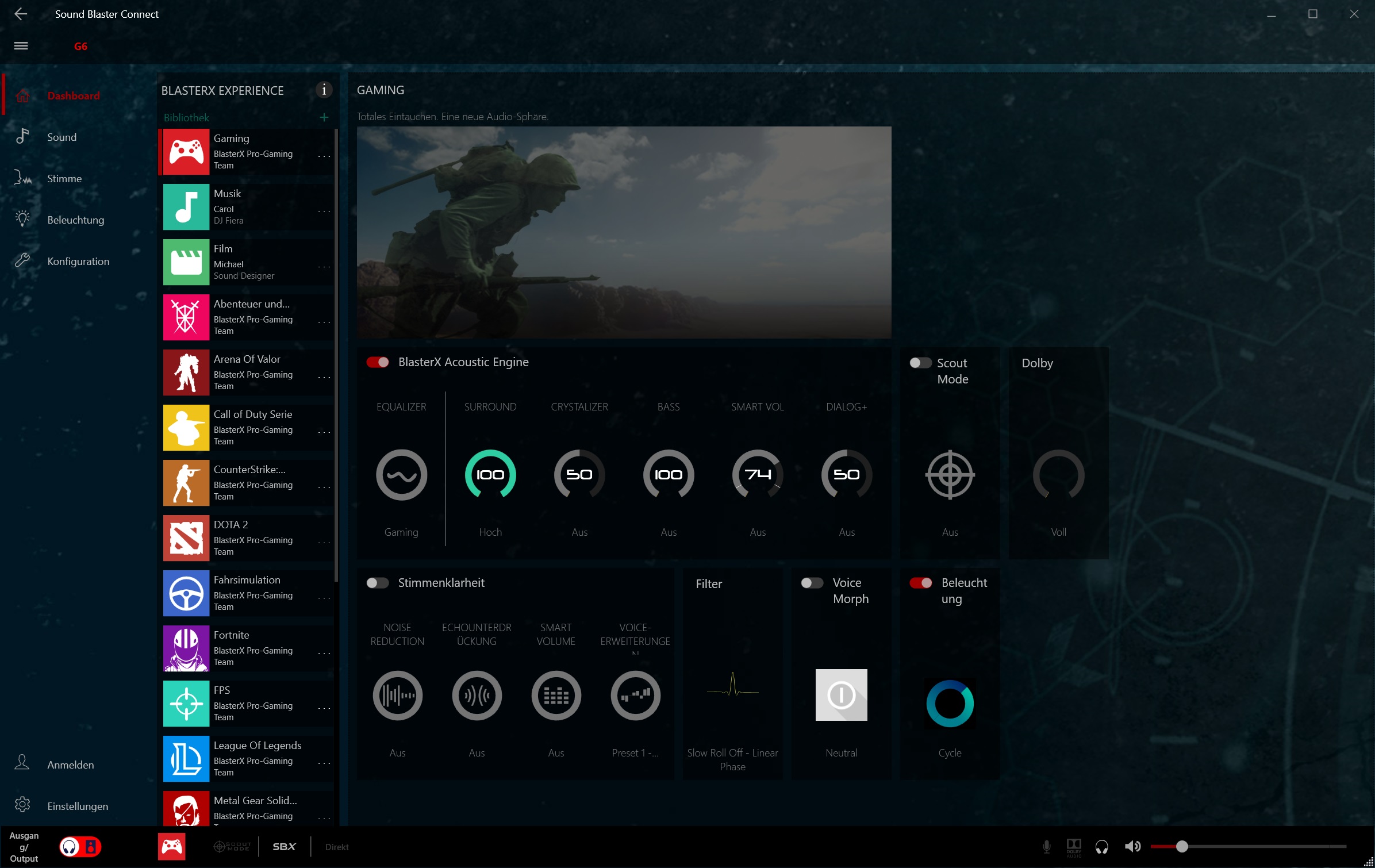
Task: Click the Voice Morph Neutral tile
Action: [x=842, y=695]
